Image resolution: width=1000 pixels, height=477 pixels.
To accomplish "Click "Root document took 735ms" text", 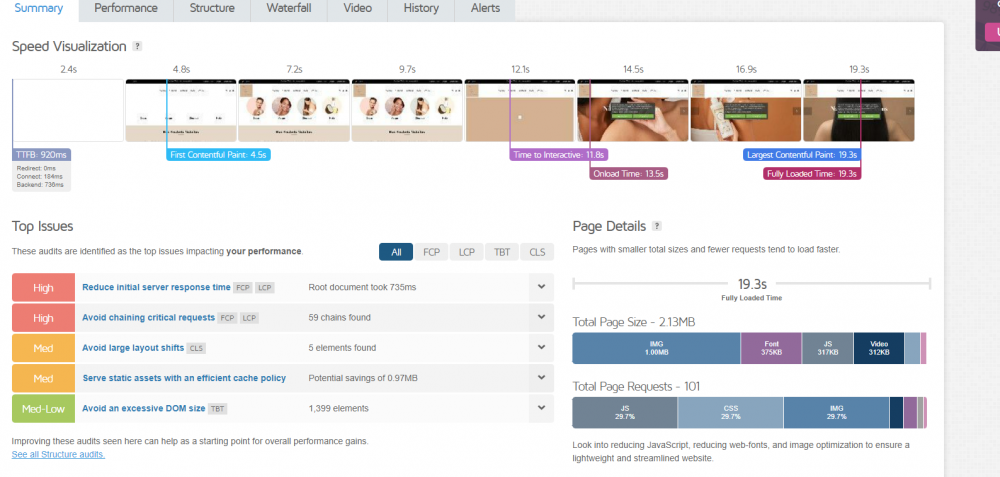I will click(x=362, y=288).
